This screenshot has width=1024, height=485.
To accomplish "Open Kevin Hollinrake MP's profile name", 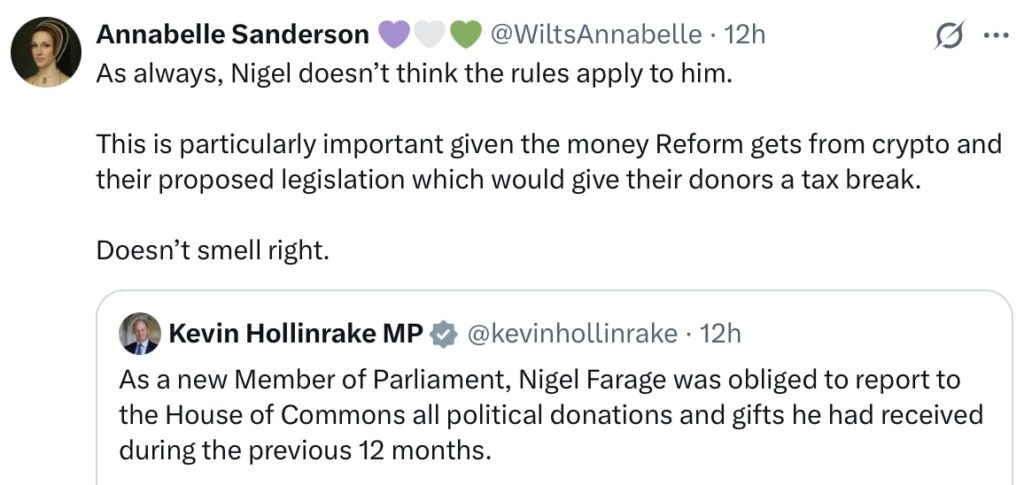I will tap(297, 334).
